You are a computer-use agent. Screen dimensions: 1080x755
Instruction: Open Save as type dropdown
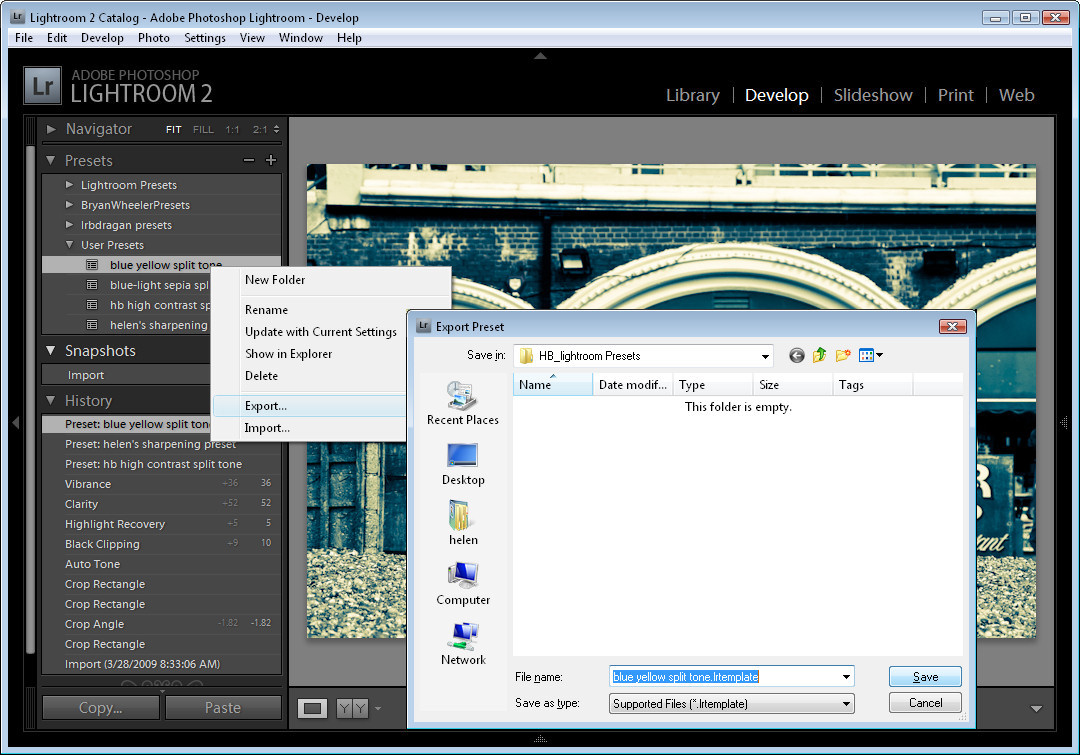click(x=731, y=703)
